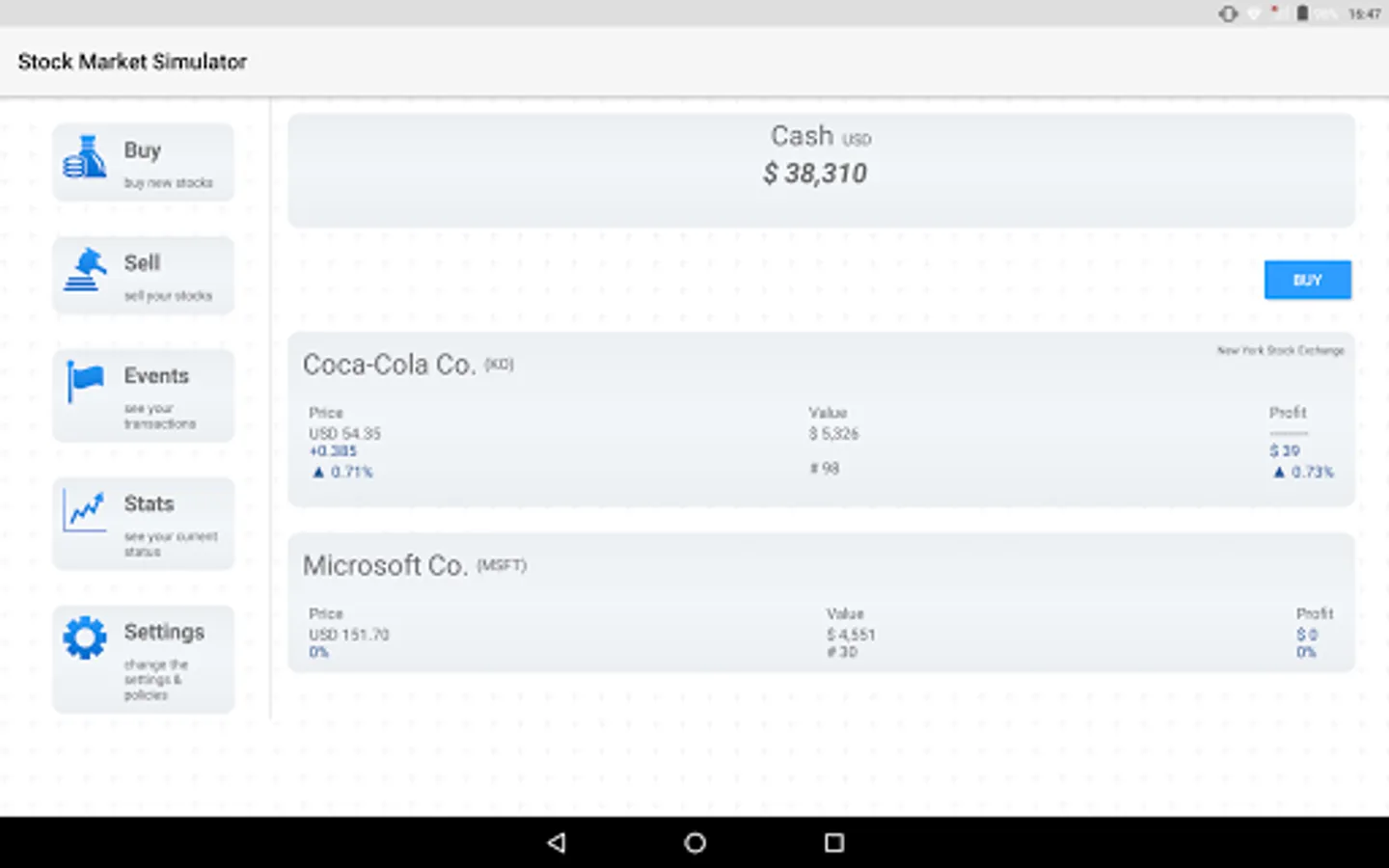Image resolution: width=1389 pixels, height=868 pixels.
Task: Click the Stats line-chart icon
Action: click(x=85, y=509)
